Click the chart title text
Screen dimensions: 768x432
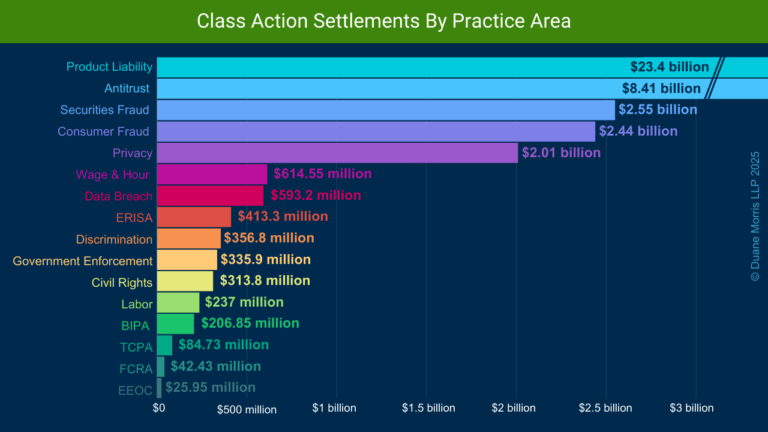(384, 21)
